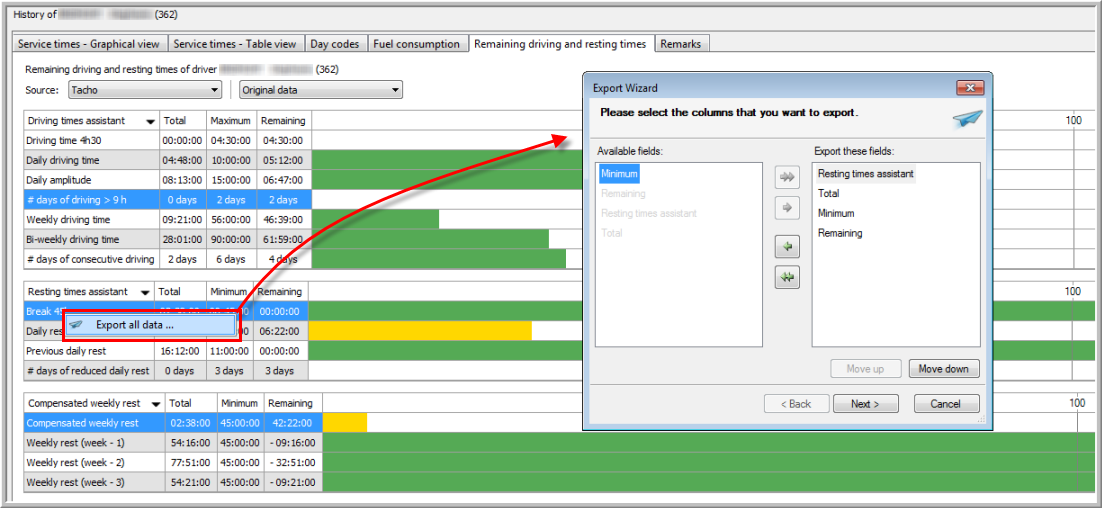Expand the Driving times assistant header dropdown
The width and height of the screenshot is (1102, 508).
150,122
